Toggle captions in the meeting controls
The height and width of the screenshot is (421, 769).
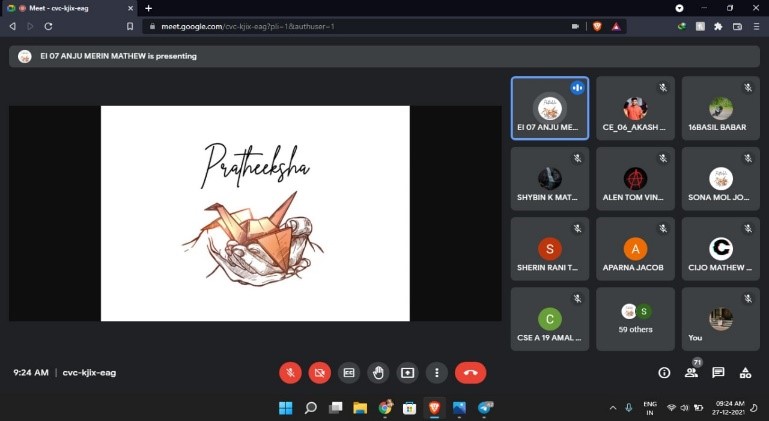click(349, 372)
